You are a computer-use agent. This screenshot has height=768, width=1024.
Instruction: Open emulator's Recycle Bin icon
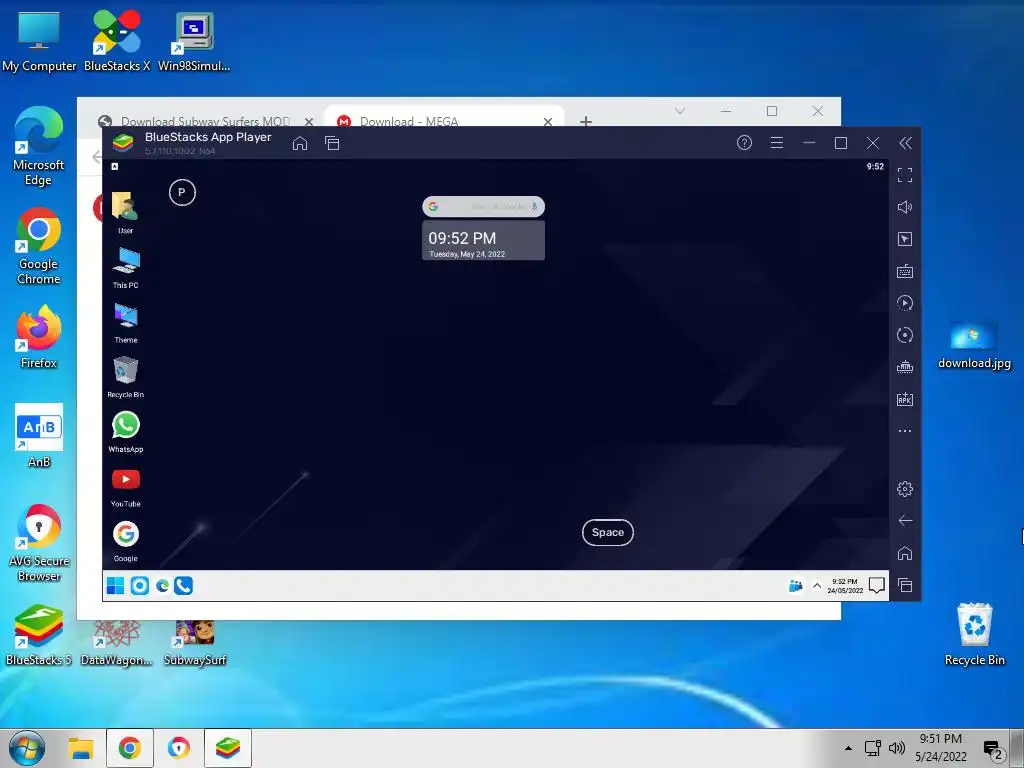click(x=125, y=376)
